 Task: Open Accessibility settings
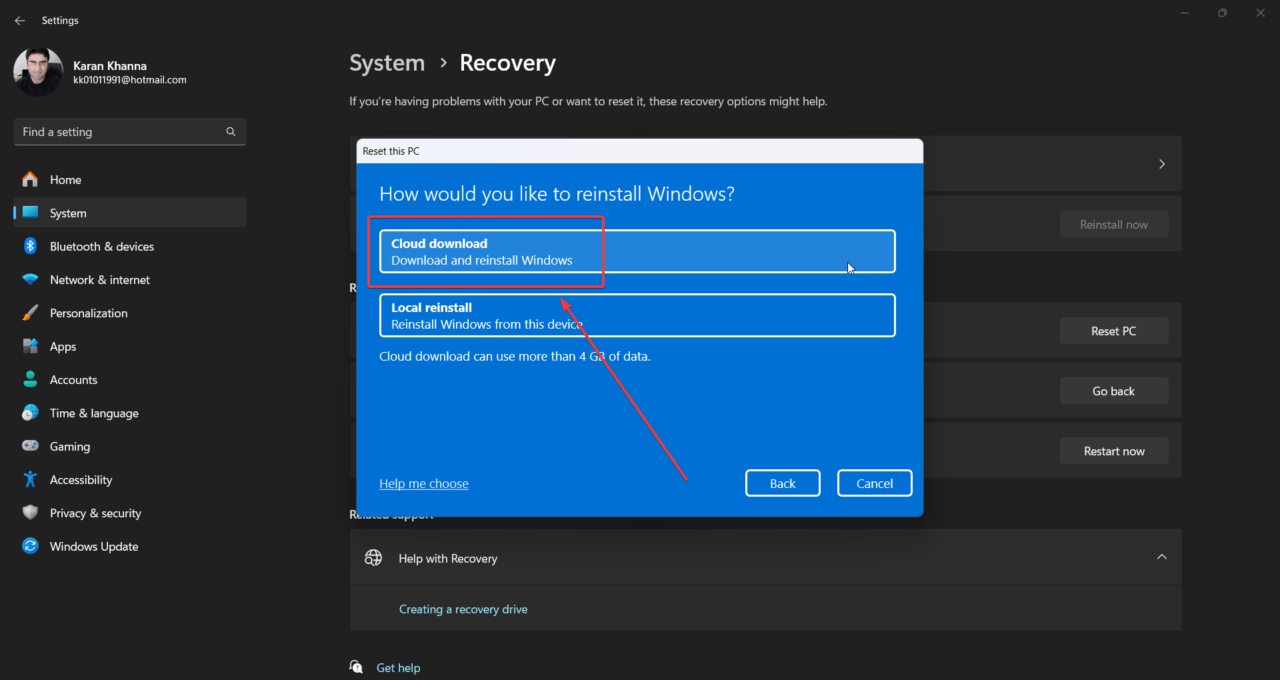pos(80,480)
